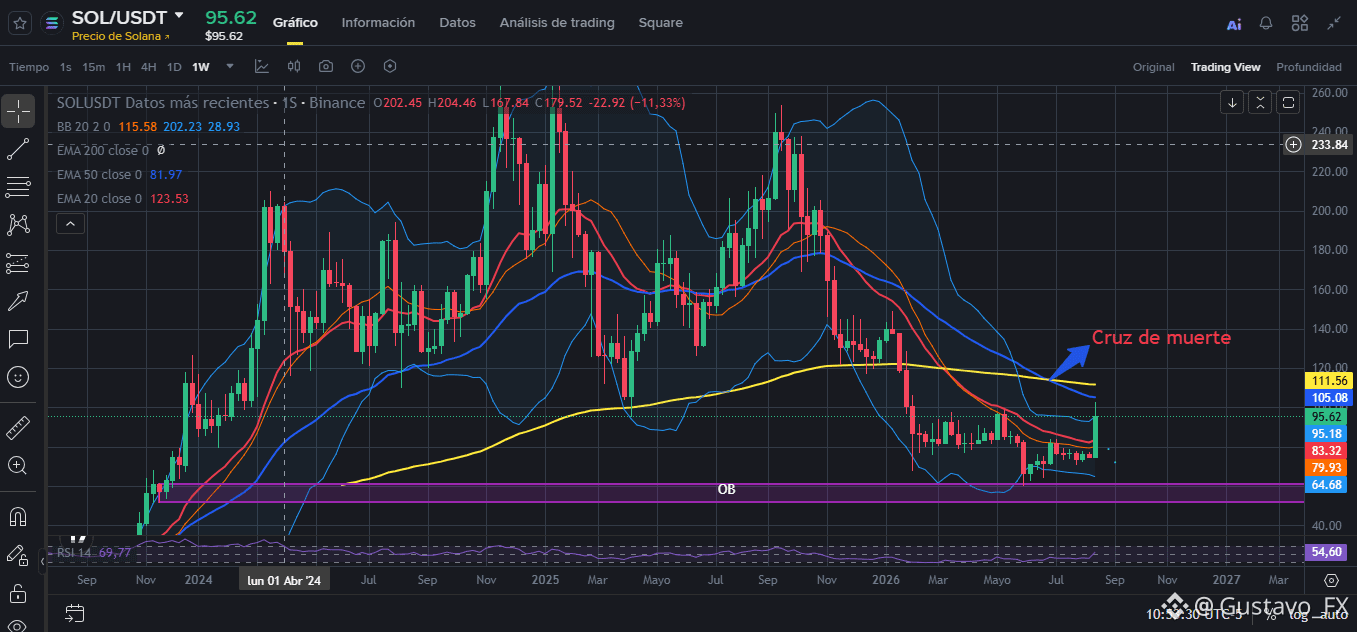
Task: Select the Fibonacci retracement lines tool
Action: [18, 187]
